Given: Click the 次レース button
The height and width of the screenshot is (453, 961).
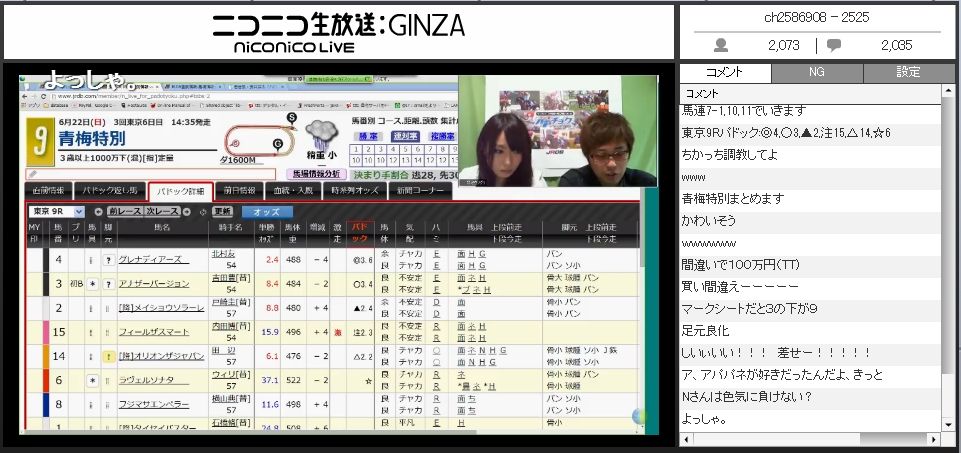Looking at the screenshot, I should [x=162, y=211].
